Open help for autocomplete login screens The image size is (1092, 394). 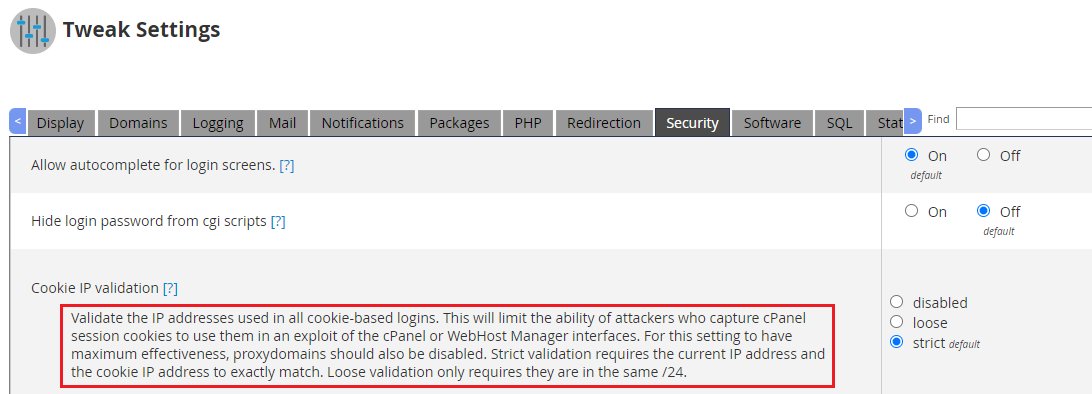[286, 166]
